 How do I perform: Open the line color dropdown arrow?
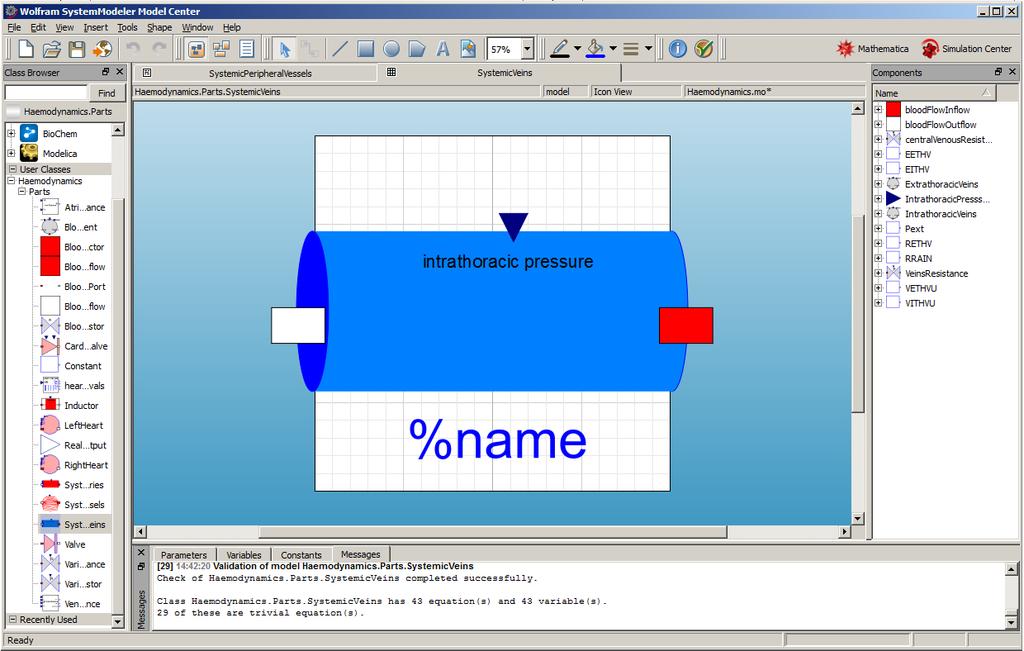(x=578, y=48)
